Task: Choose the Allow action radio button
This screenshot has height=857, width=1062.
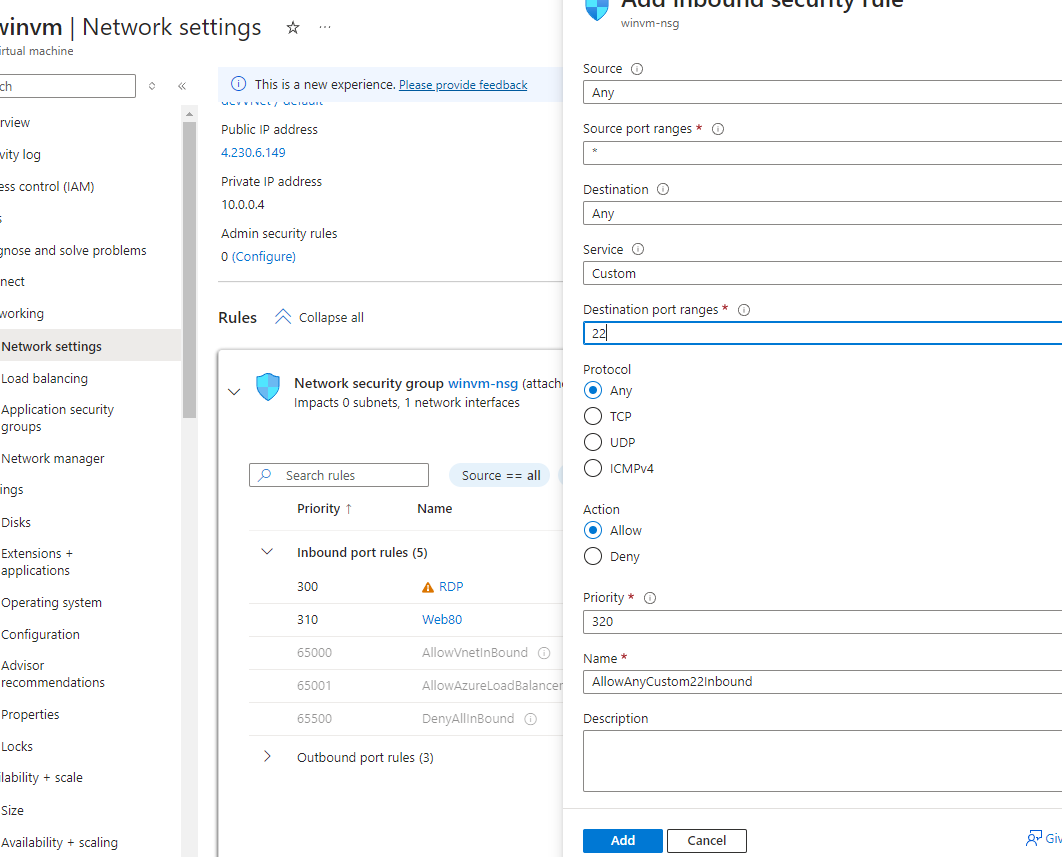Action: point(593,530)
